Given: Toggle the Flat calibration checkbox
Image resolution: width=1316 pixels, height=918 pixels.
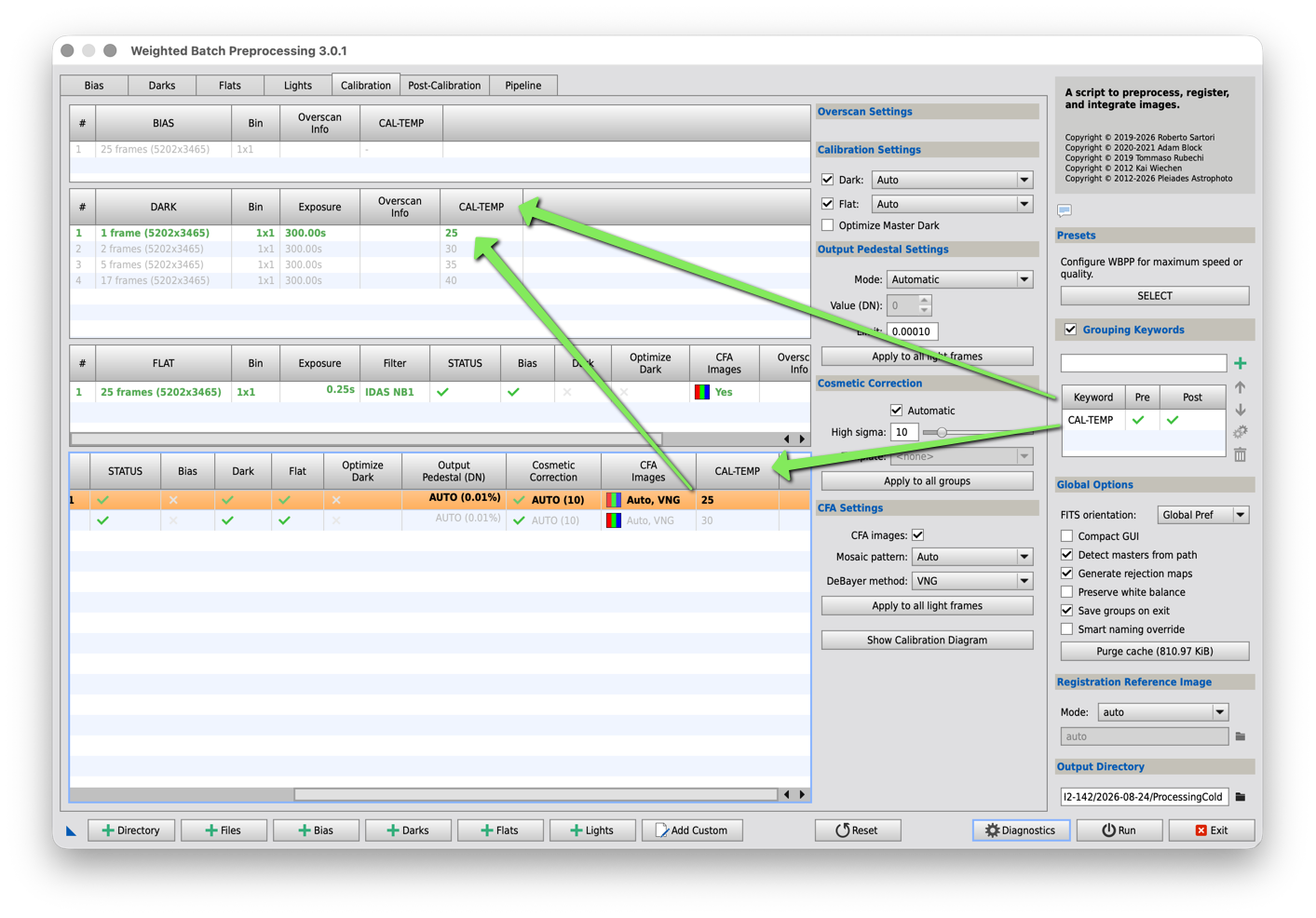Looking at the screenshot, I should pos(827,204).
